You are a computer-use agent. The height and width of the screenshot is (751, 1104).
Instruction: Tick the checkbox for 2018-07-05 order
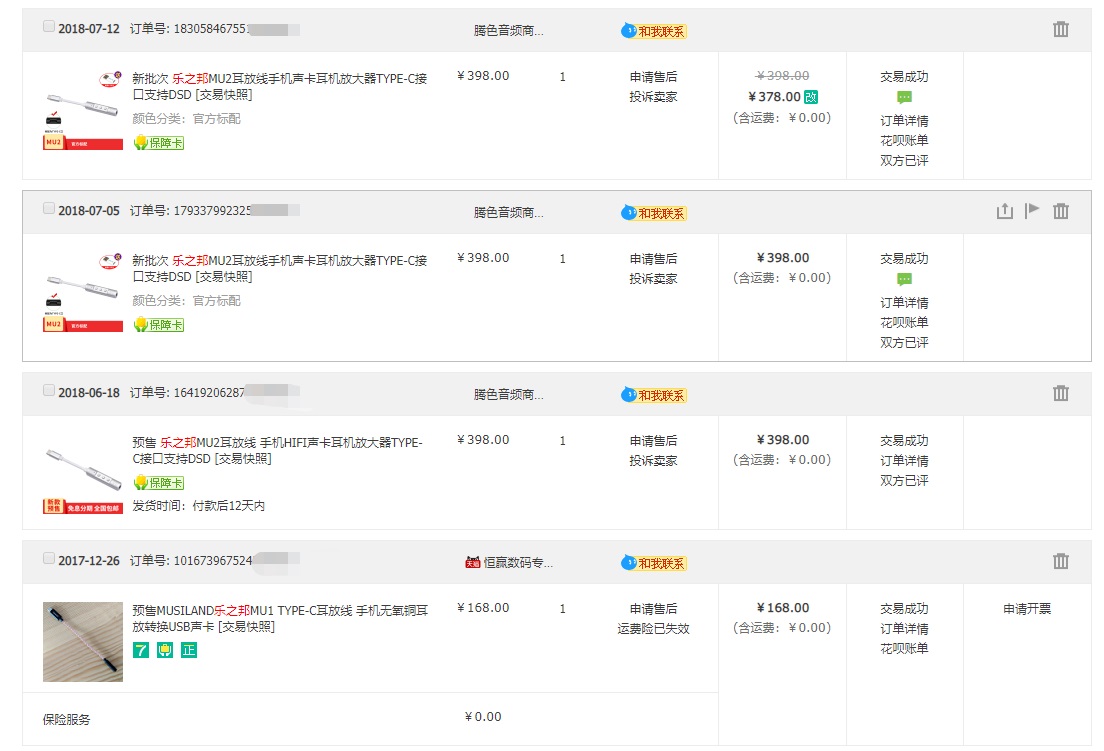coord(49,209)
